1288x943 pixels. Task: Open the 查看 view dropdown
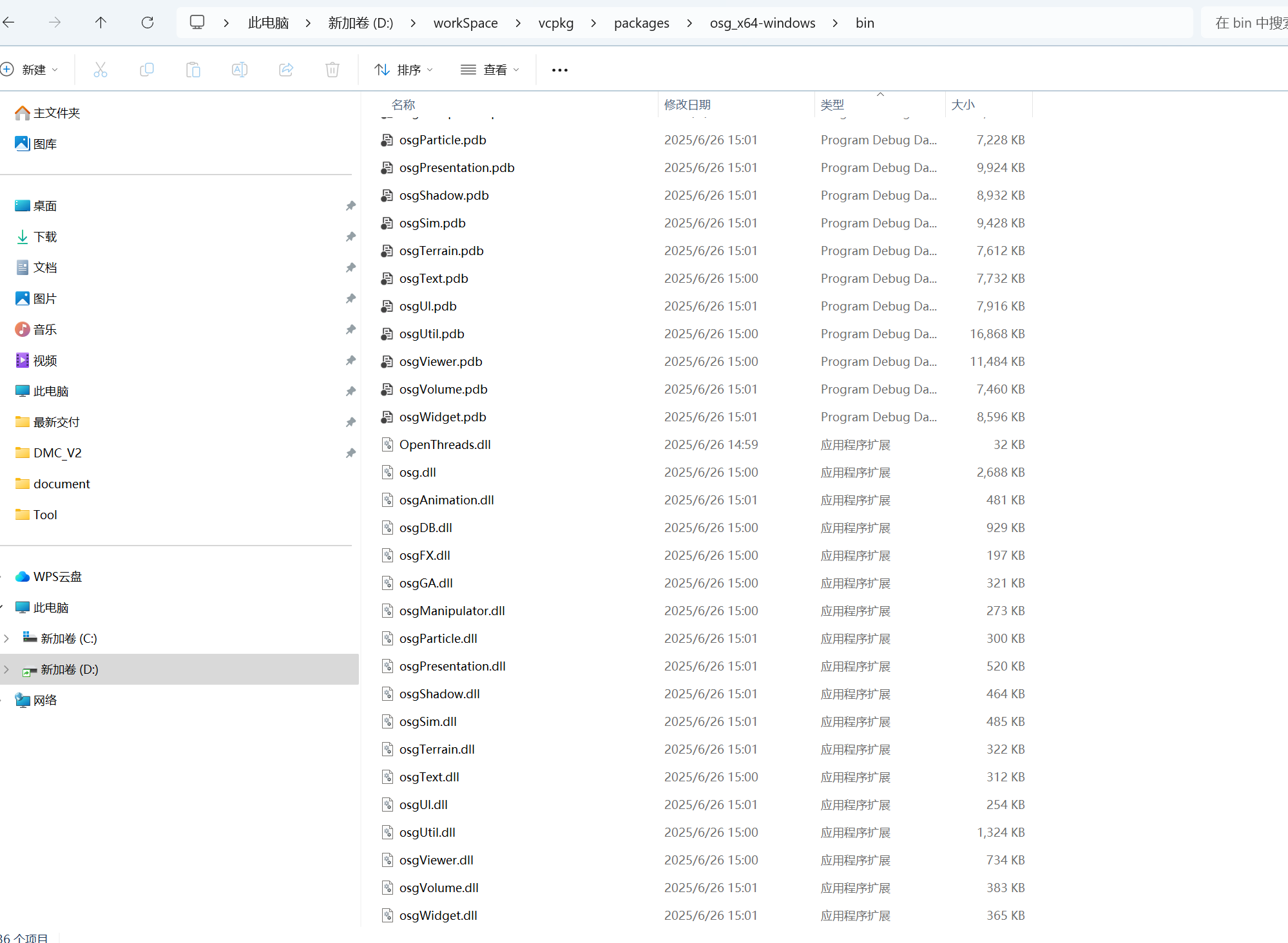[x=490, y=70]
